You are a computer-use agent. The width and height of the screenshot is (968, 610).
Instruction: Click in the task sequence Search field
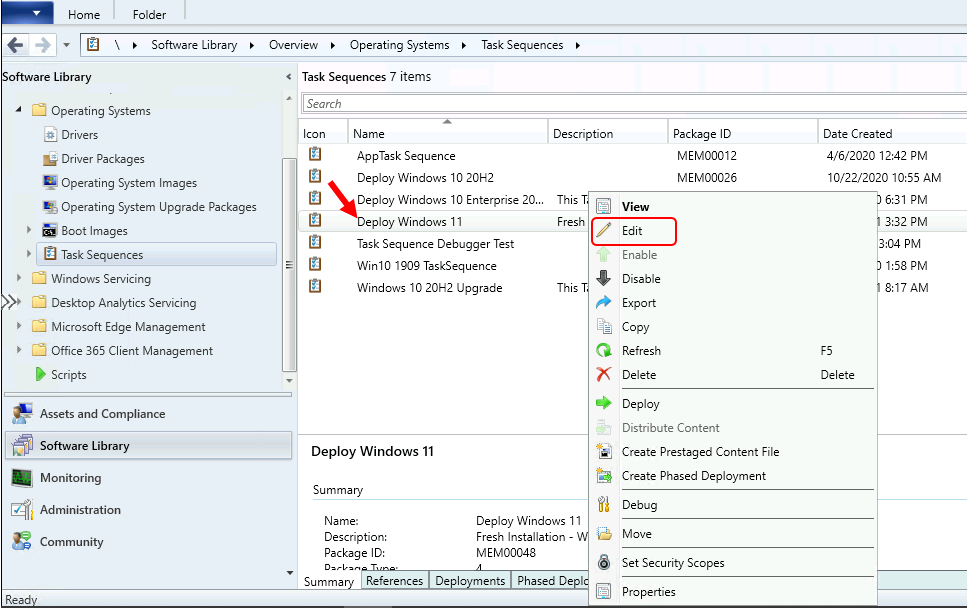tap(635, 104)
